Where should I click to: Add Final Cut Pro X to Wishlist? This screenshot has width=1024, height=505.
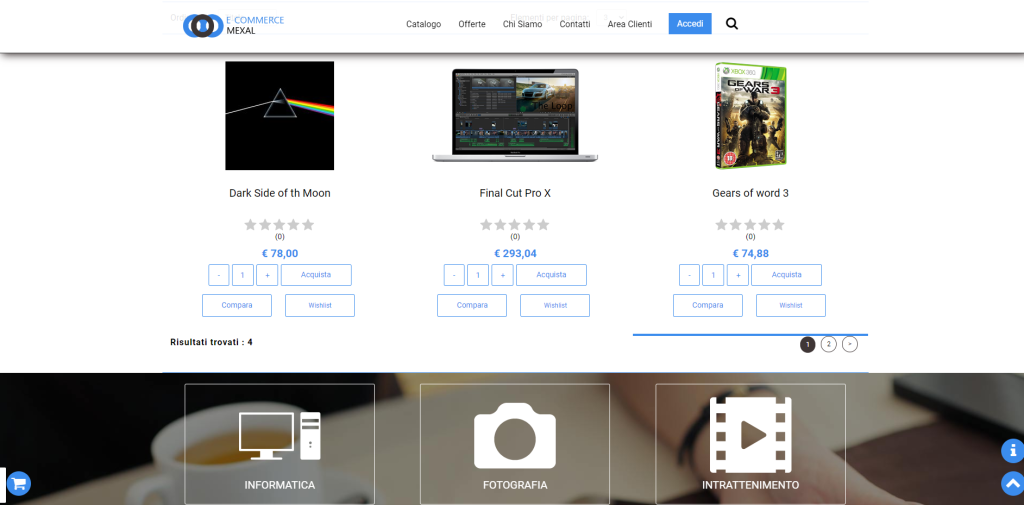point(555,306)
